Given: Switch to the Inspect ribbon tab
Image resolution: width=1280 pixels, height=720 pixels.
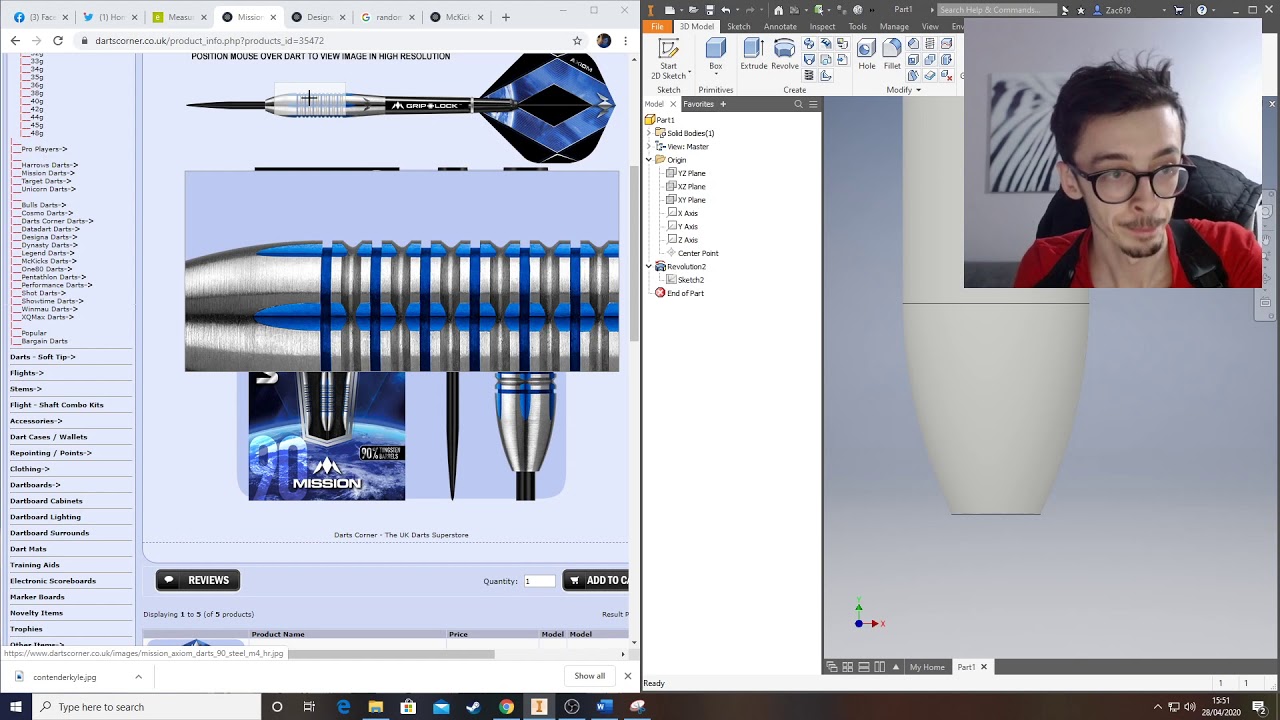Looking at the screenshot, I should [822, 27].
